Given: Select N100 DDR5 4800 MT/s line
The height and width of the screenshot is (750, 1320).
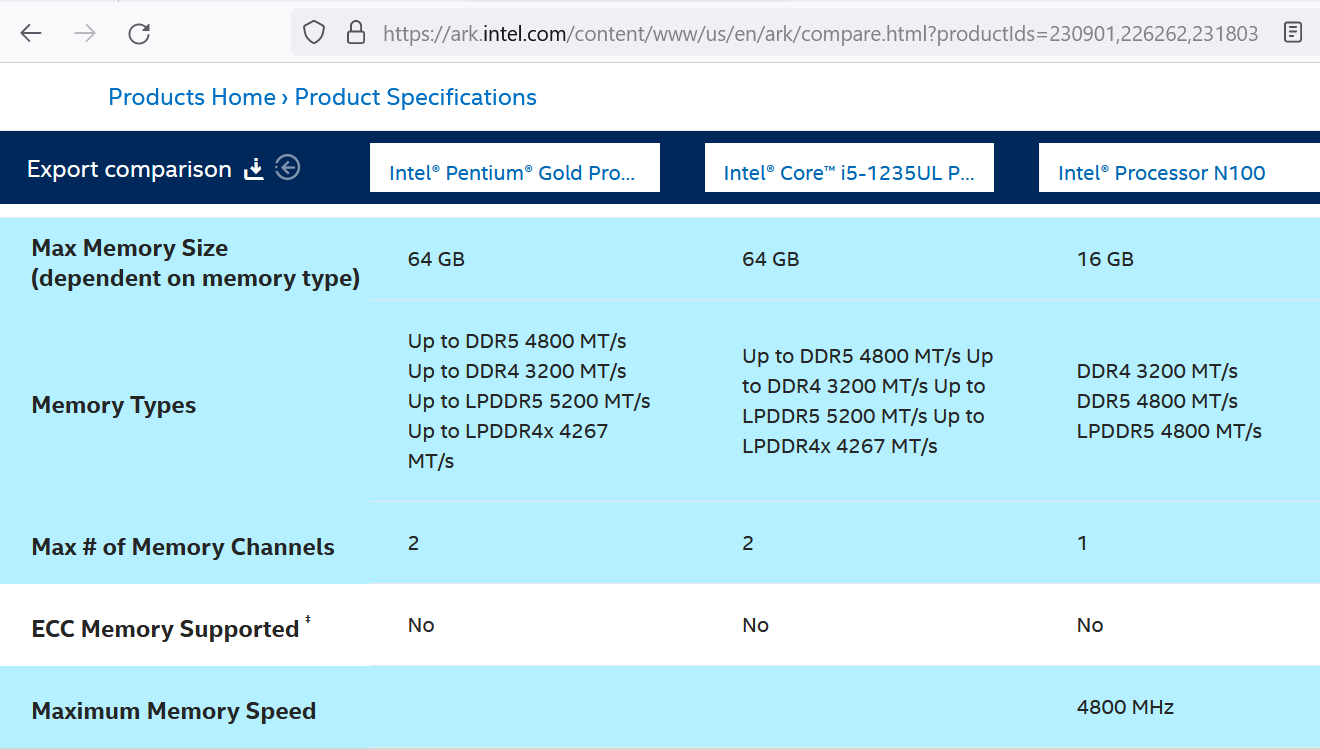Looking at the screenshot, I should 1157,401.
